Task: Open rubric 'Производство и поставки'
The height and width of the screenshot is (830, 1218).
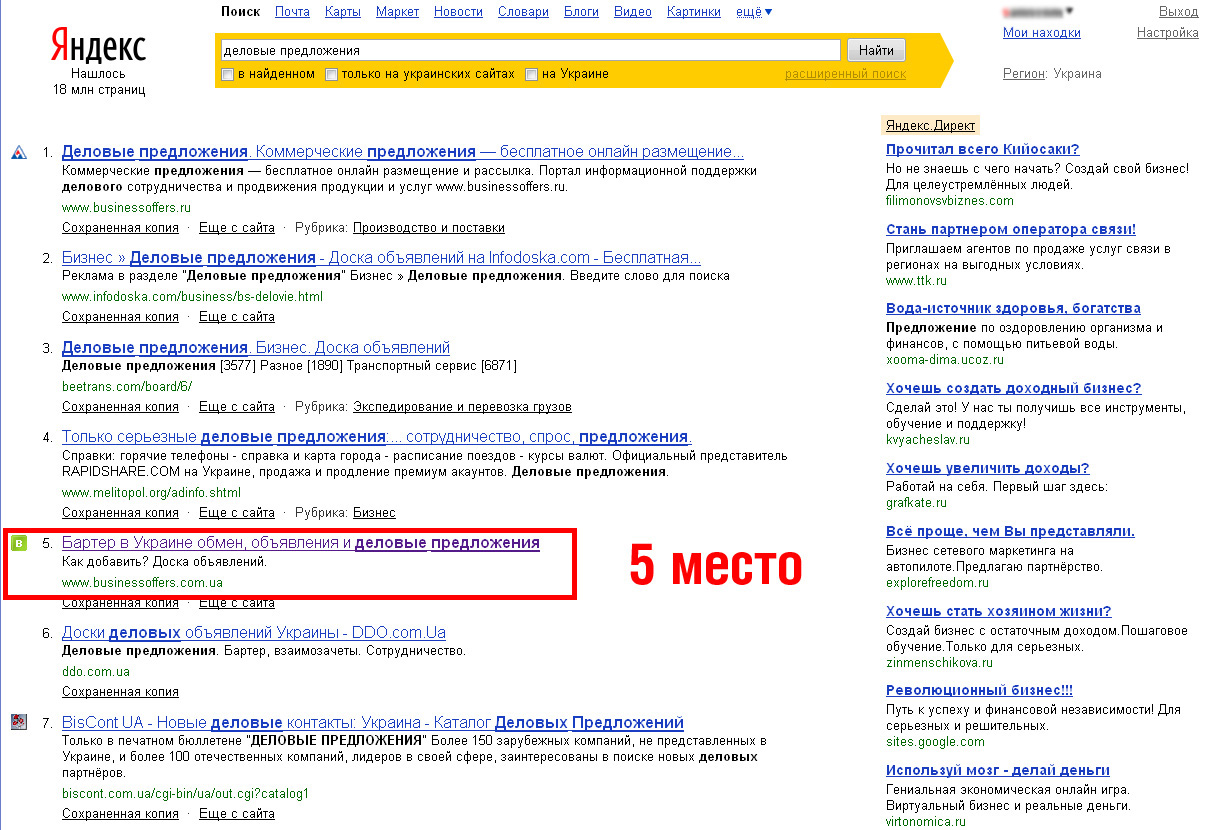Action: click(x=429, y=228)
